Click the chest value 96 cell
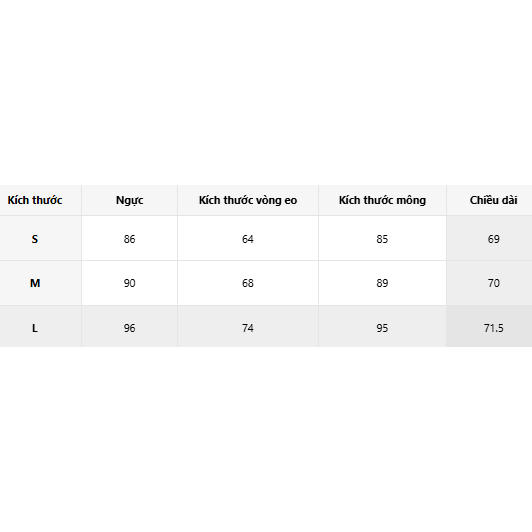Screen dimensions: 532x532 click(129, 328)
